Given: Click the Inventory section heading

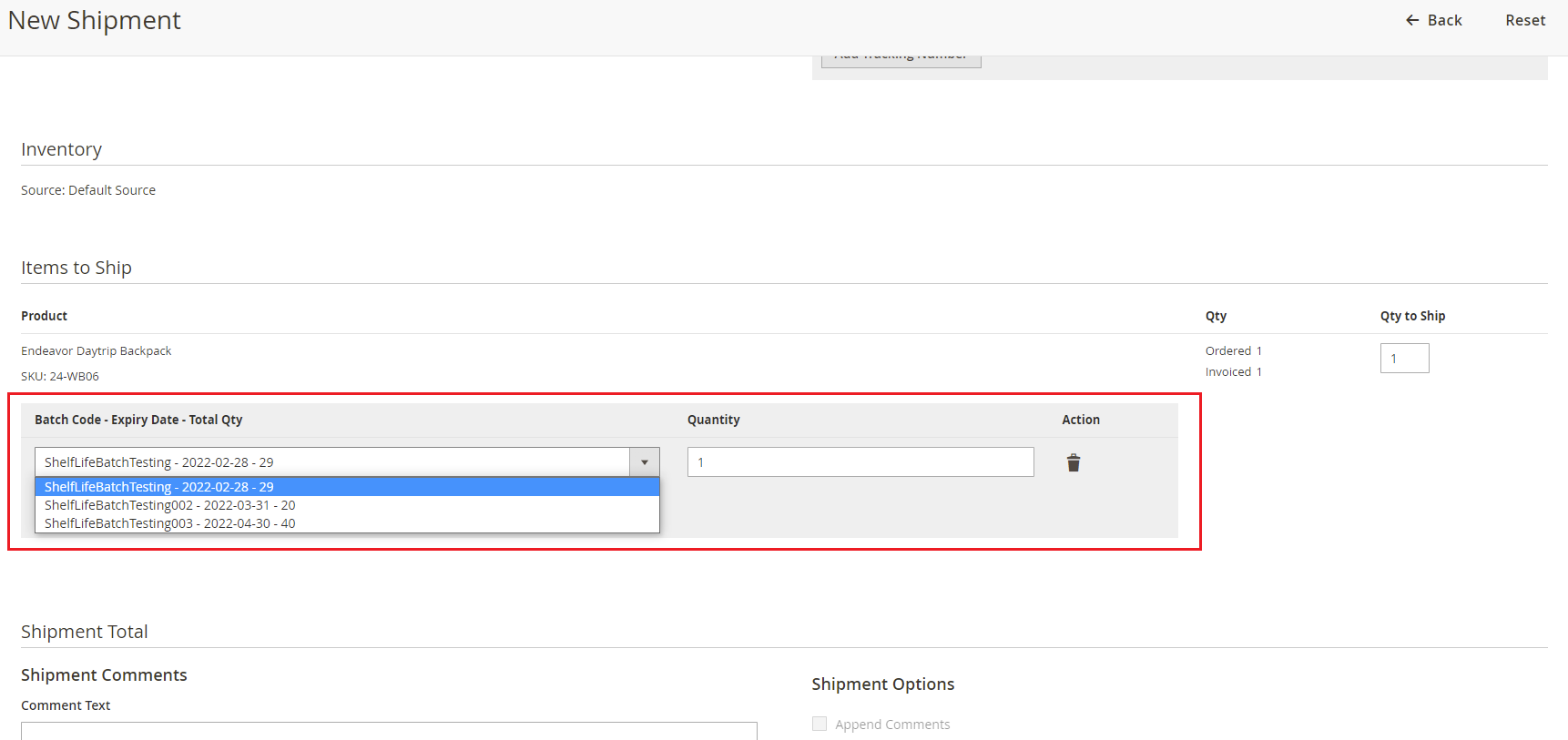Looking at the screenshot, I should coord(62,149).
